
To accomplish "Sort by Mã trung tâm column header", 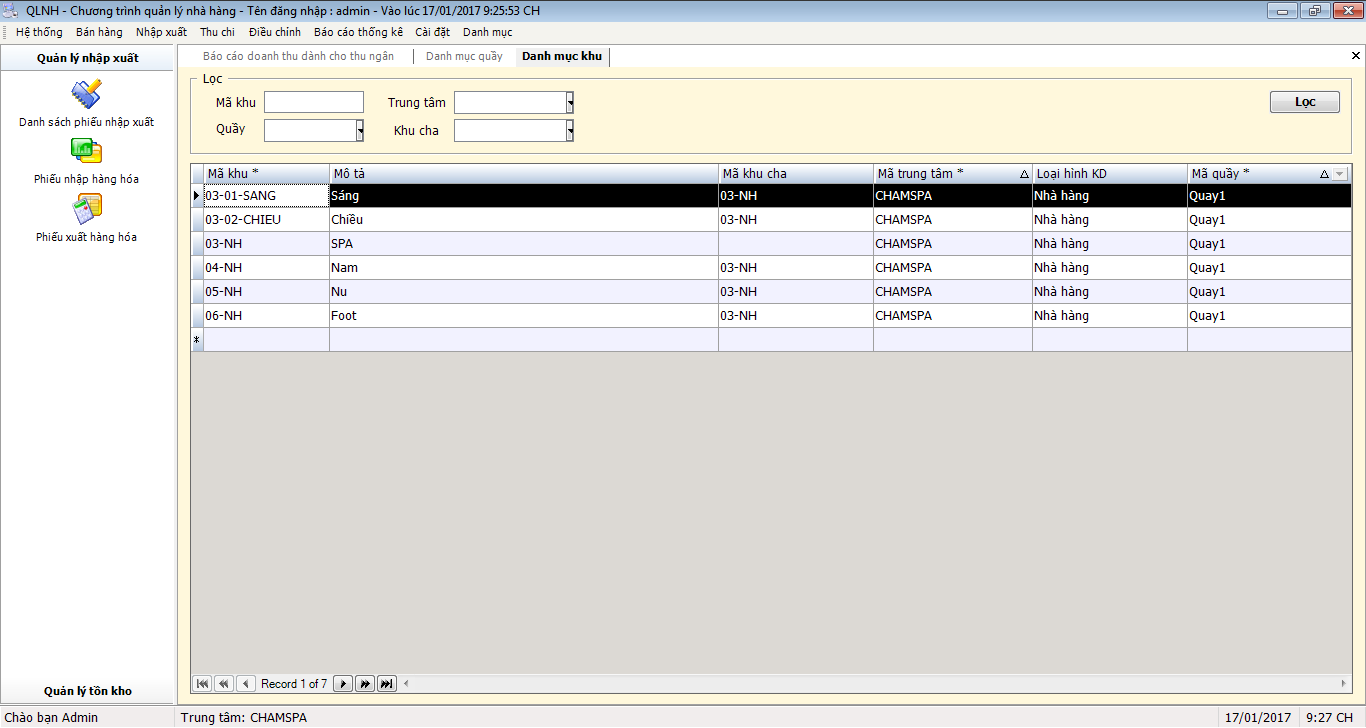I will point(945,174).
